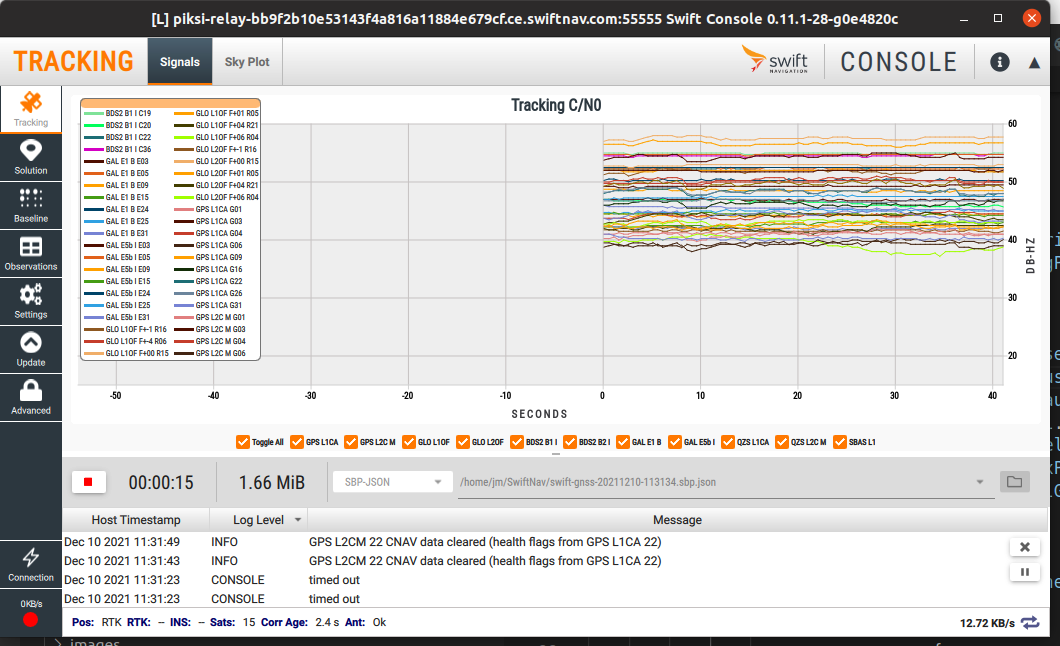Image resolution: width=1060 pixels, height=646 pixels.
Task: Toggle All signals checkbox
Action: click(243, 442)
